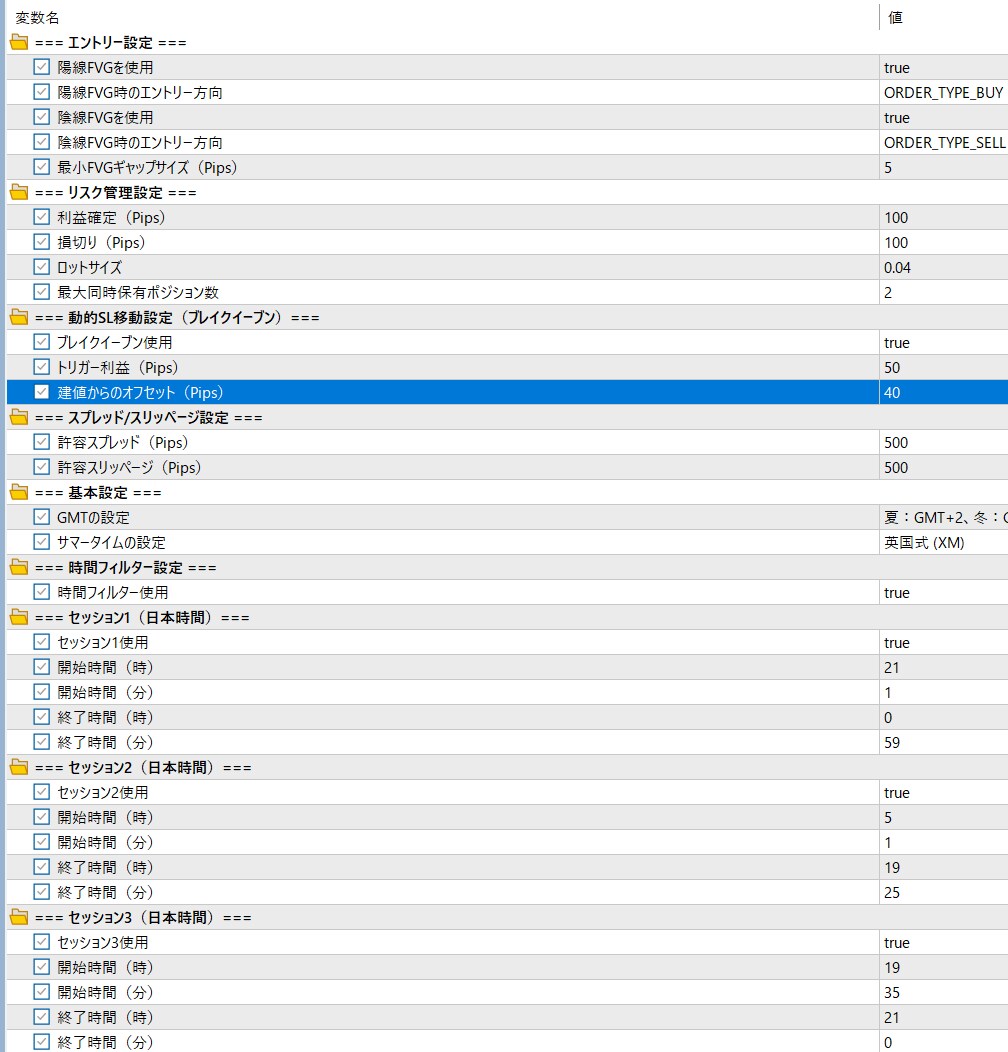Select the === リスク管理設定 === group label

click(115, 193)
